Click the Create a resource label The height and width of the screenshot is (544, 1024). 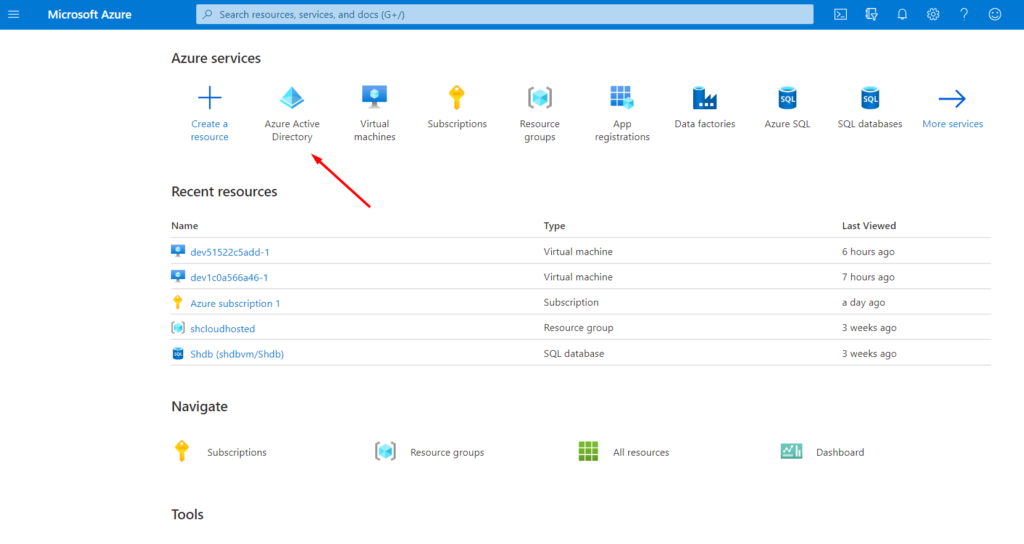pos(210,130)
